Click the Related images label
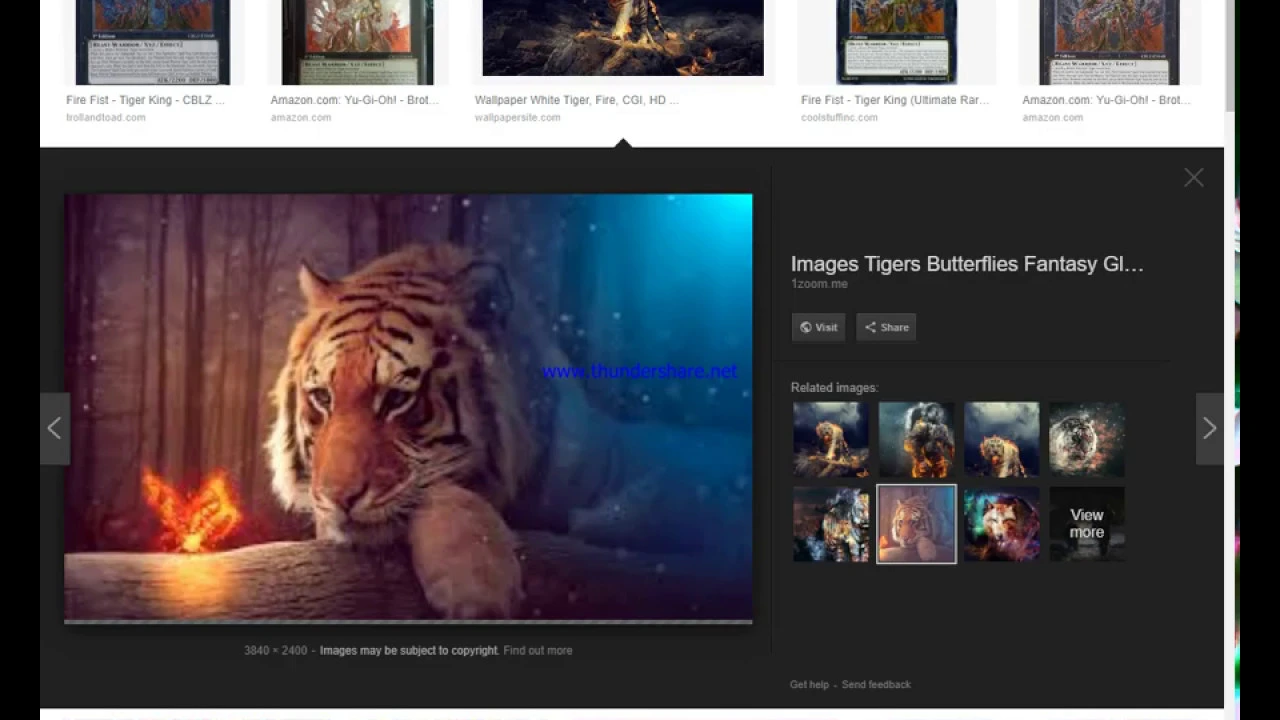1280x720 pixels. pos(834,387)
